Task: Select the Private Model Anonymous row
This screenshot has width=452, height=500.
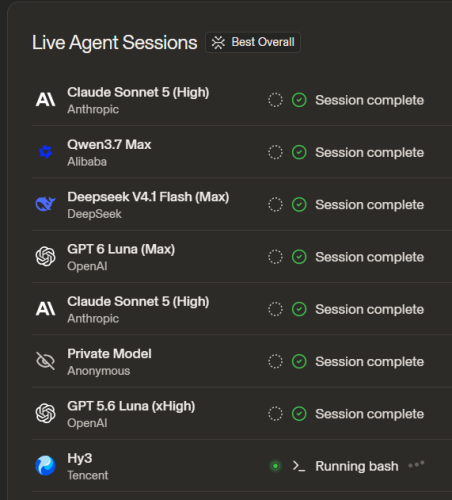Action: [x=242, y=361]
